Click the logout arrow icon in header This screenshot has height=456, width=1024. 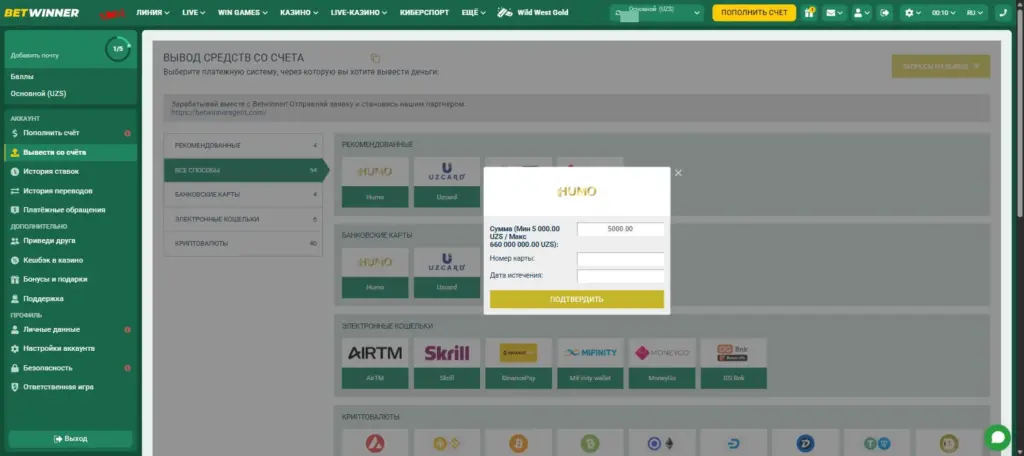(885, 12)
